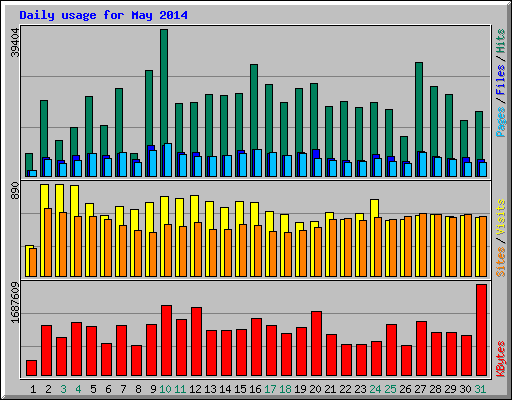Click day label 28 on the axis
Viewport: 512px width, 400px height.
pyautogui.click(x=435, y=389)
